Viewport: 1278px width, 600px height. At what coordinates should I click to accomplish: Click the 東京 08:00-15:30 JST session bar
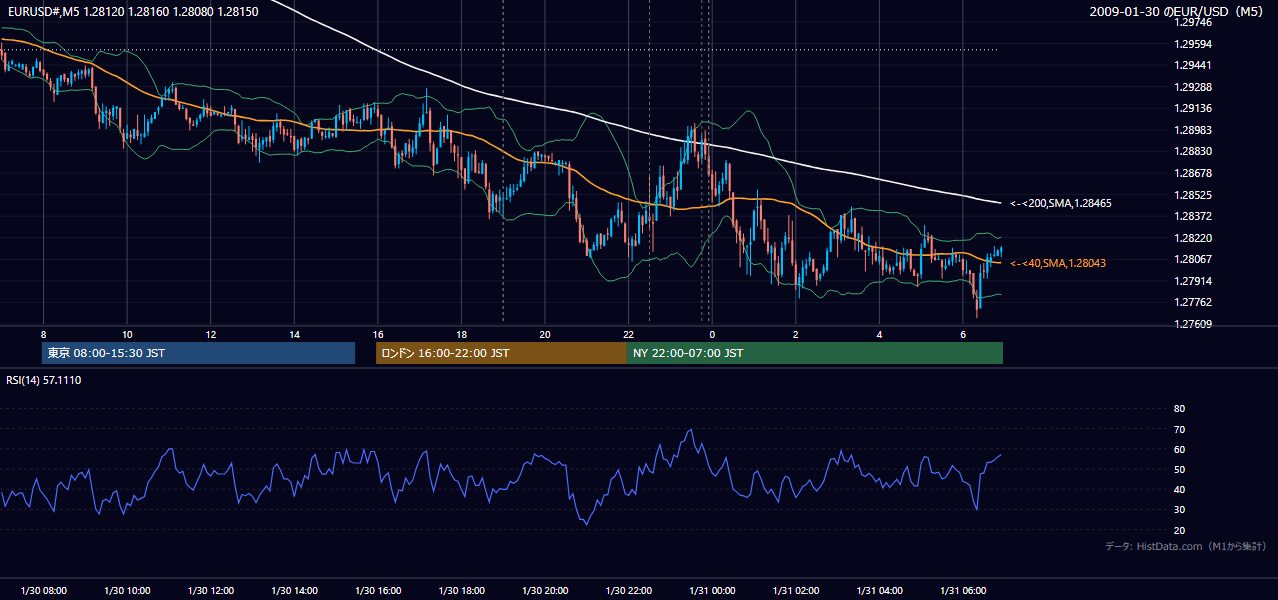pyautogui.click(x=198, y=353)
